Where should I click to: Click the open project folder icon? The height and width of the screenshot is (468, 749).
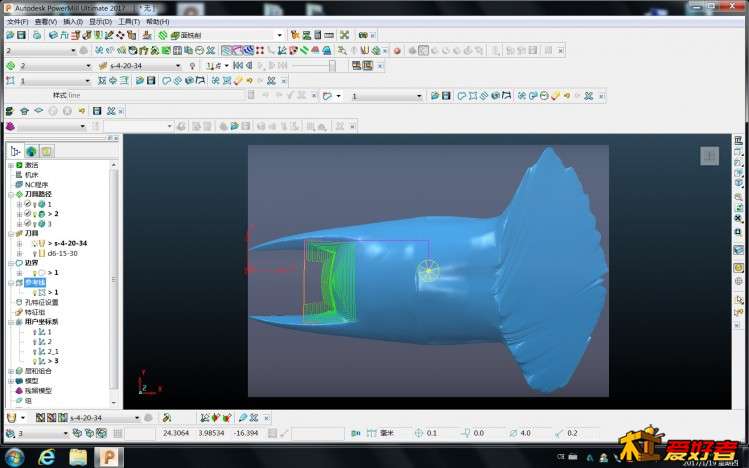click(10, 35)
